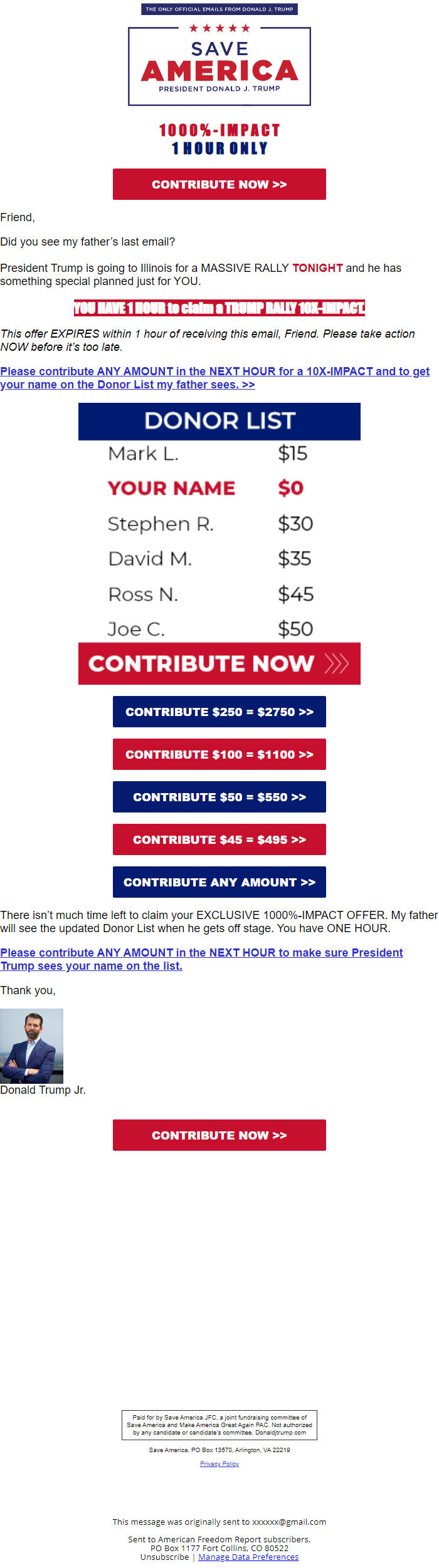The width and height of the screenshot is (439, 1568).
Task: Click Unsubscribe in the footer
Action: click(x=164, y=1557)
